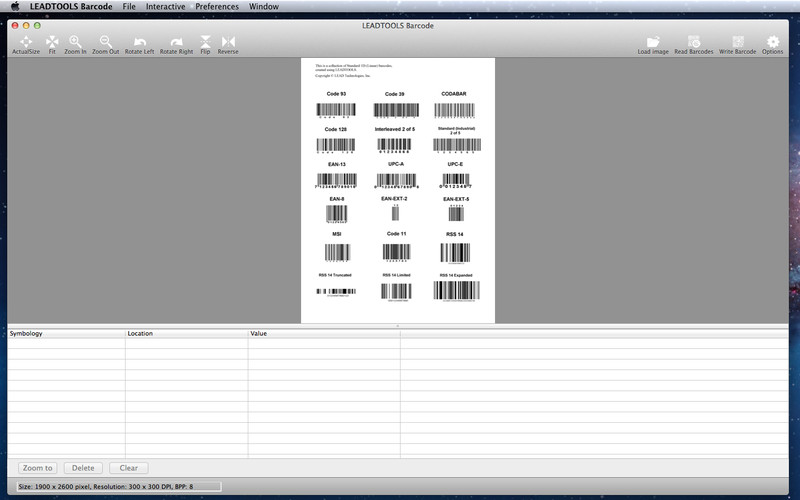Image resolution: width=800 pixels, height=500 pixels.
Task: Click the RSS 14 Truncated barcode
Action: [x=336, y=292]
